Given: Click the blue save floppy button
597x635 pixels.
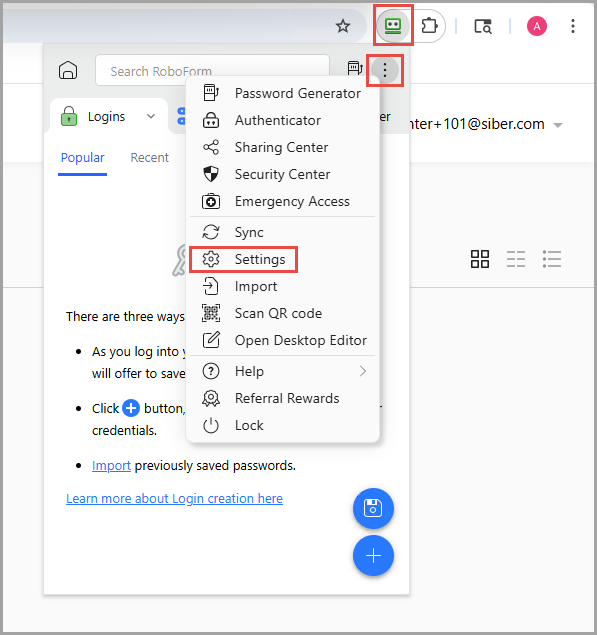Looking at the screenshot, I should coord(373,508).
